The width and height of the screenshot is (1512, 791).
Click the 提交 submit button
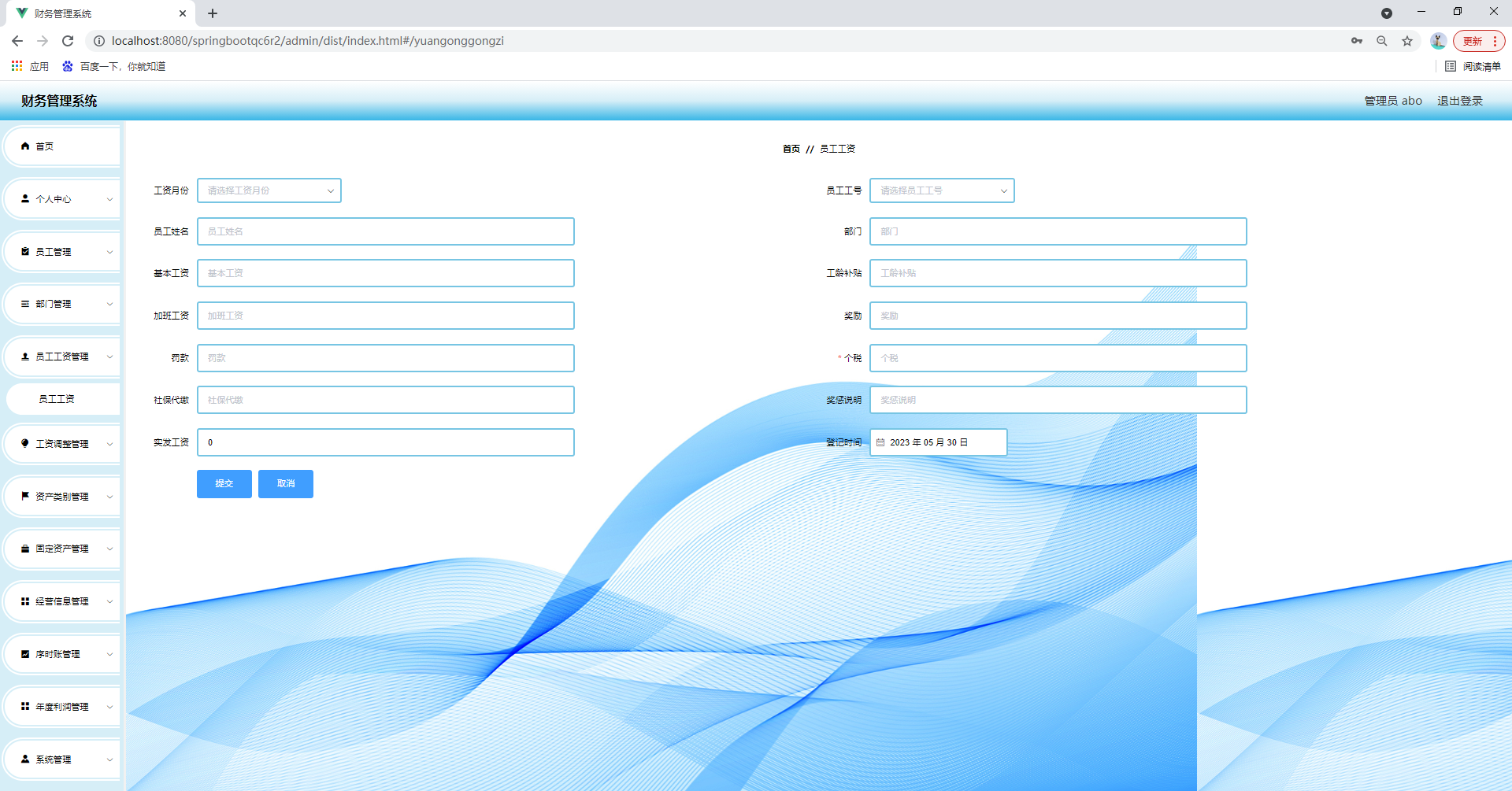click(x=224, y=484)
